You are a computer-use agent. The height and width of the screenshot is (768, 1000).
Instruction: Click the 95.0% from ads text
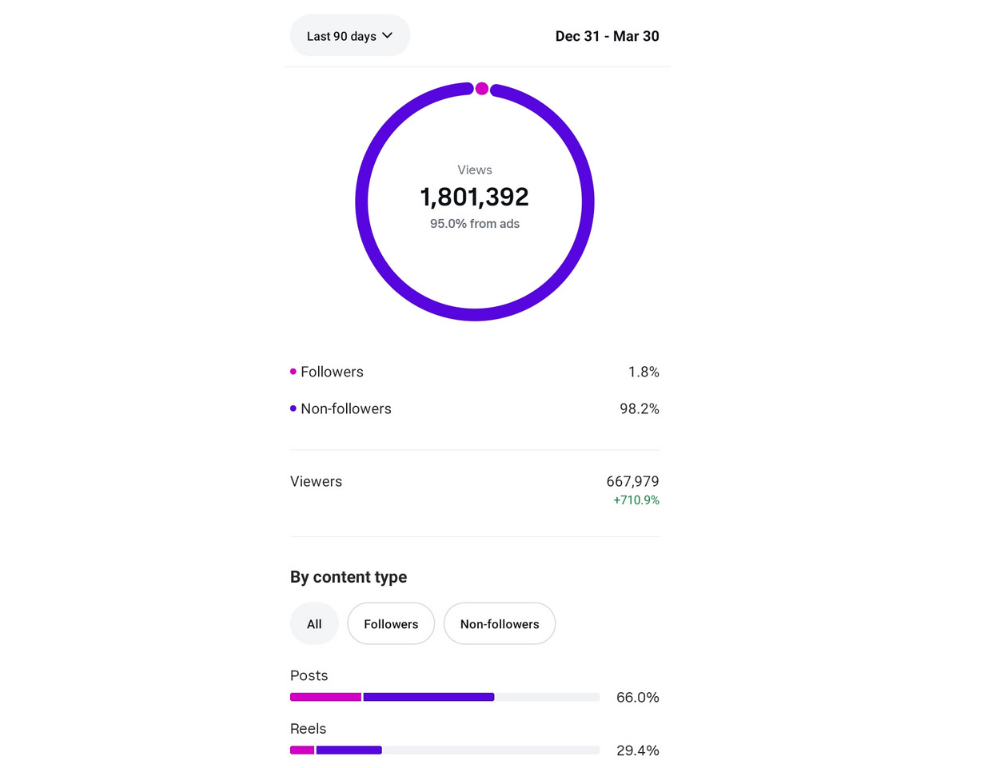click(x=474, y=224)
